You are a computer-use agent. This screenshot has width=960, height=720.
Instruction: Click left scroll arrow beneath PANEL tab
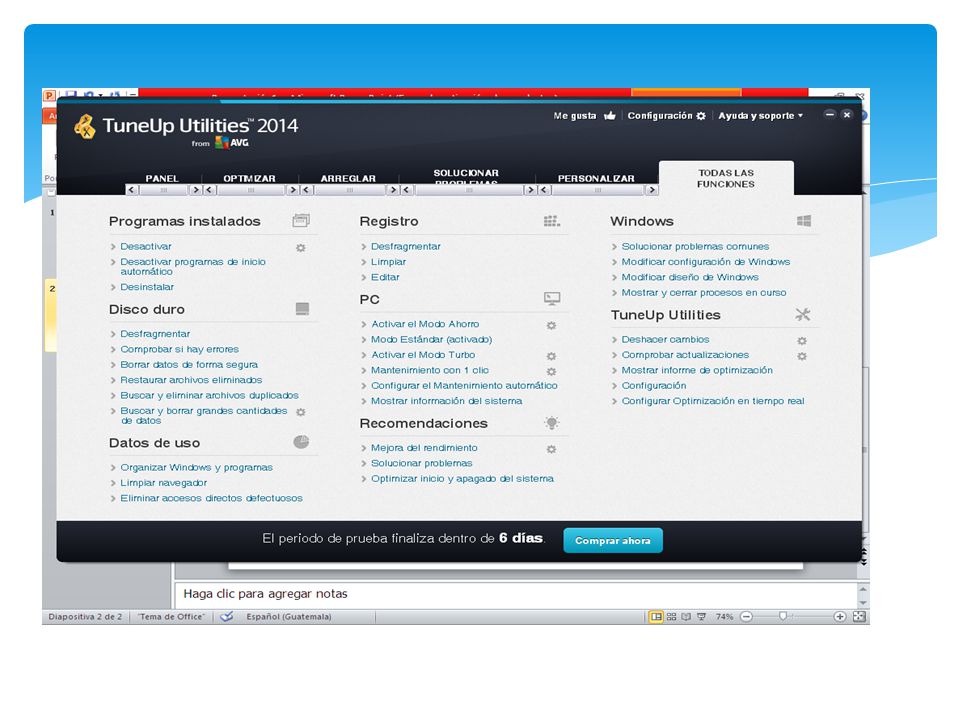coord(132,190)
